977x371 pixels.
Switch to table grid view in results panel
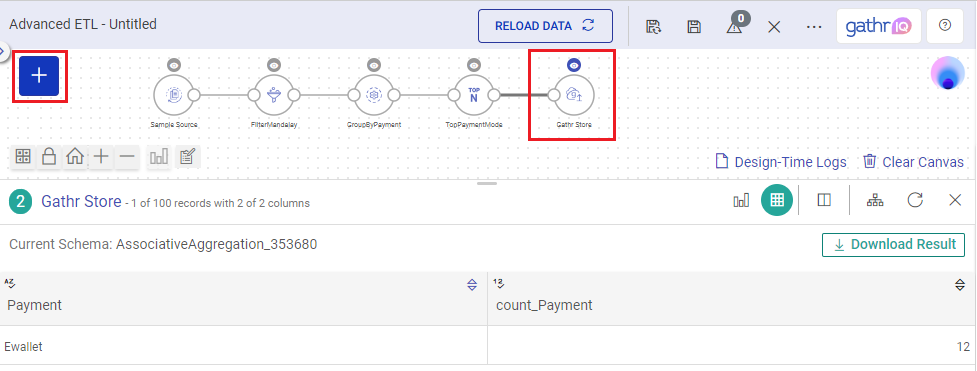(776, 200)
